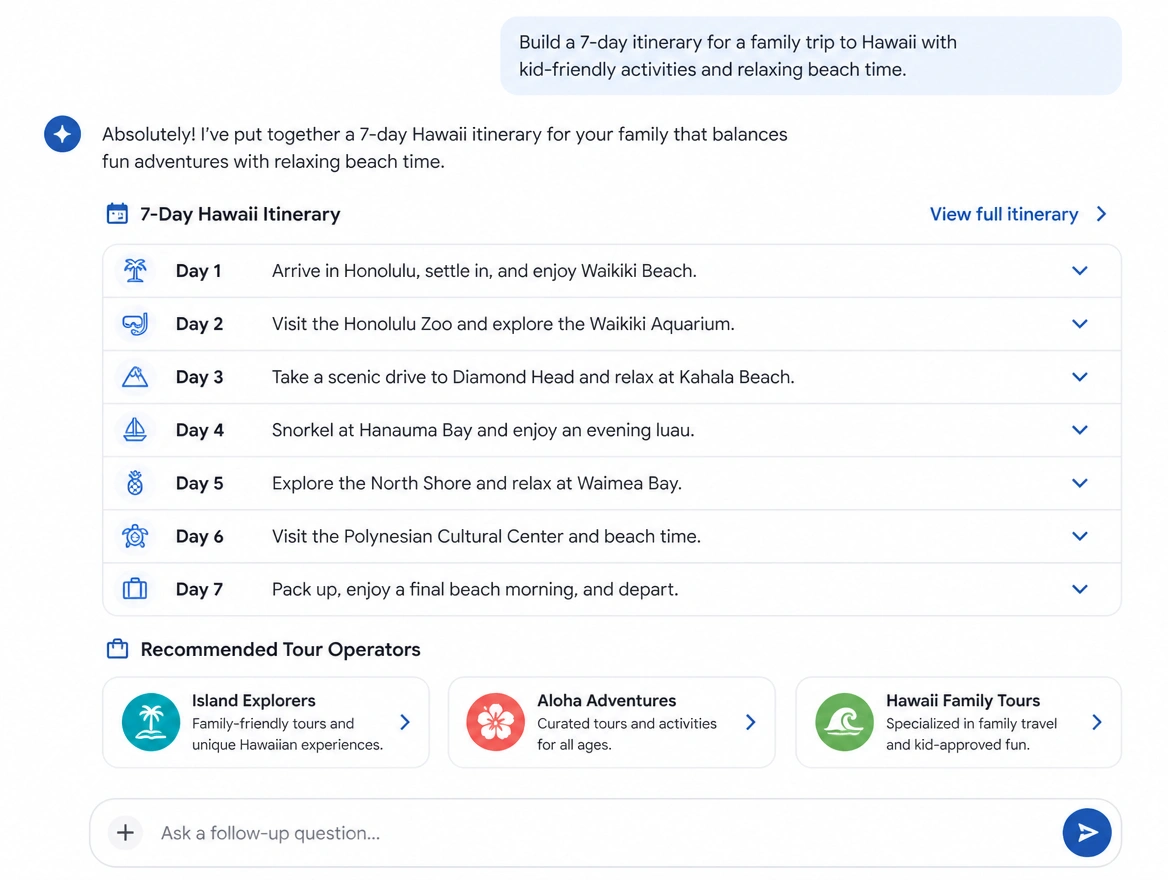Click the Day 3 label
1168x880 pixels.
pos(199,377)
